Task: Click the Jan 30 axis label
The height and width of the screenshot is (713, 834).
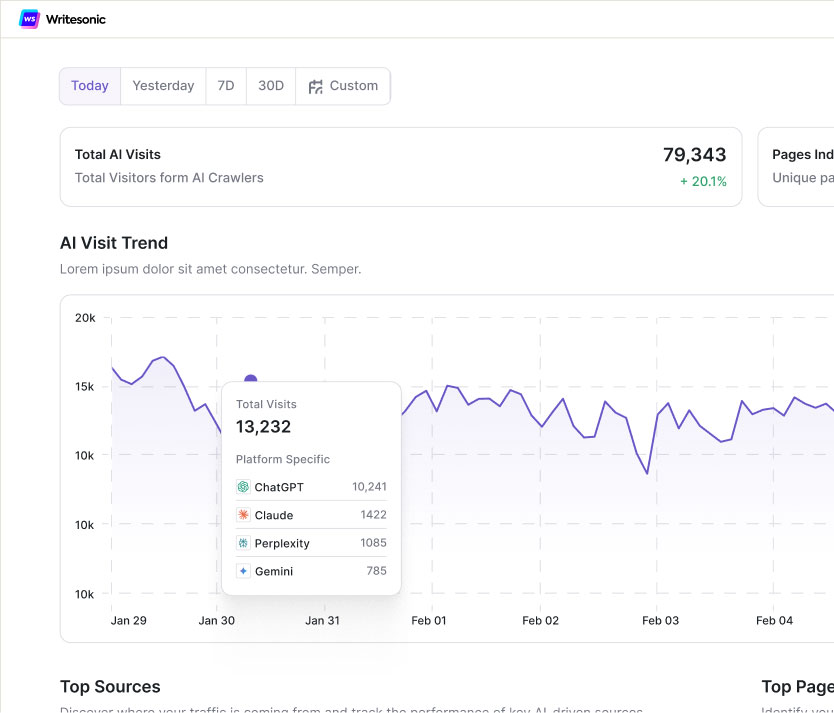Action: click(216, 620)
